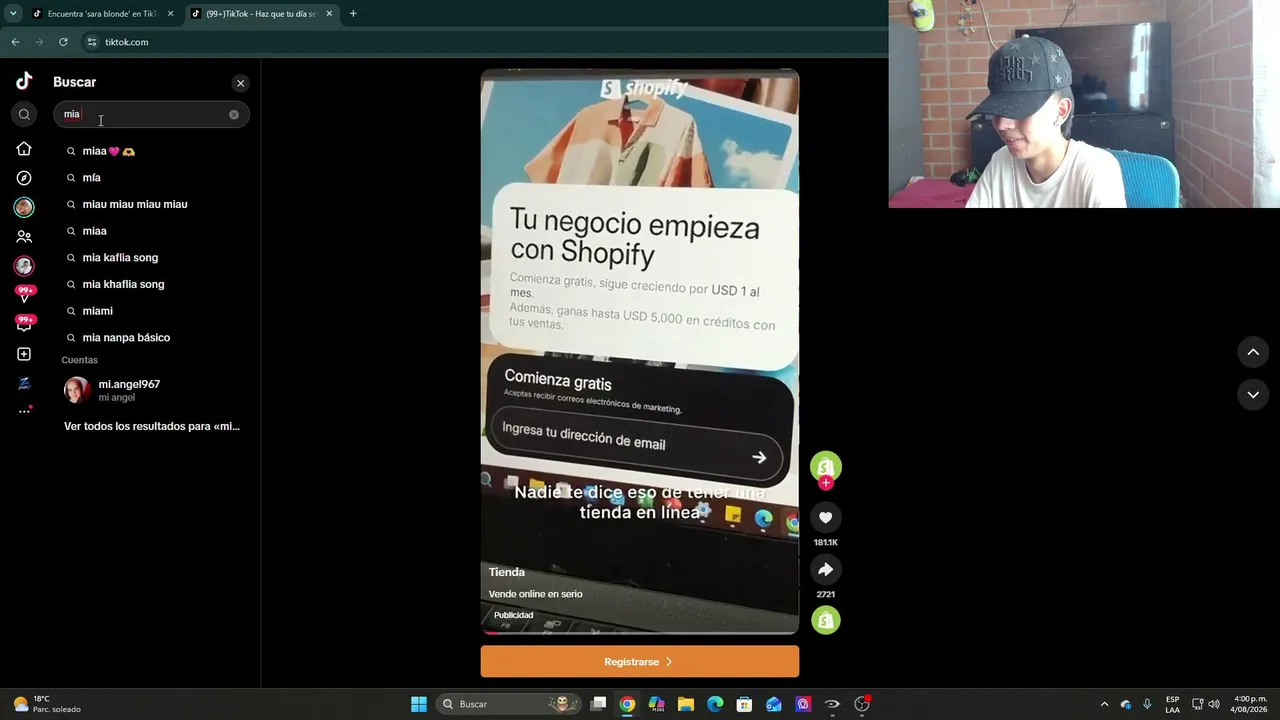Click the magnifier search icon in the sidebar
Screen dimensions: 1280x720
(x=24, y=114)
